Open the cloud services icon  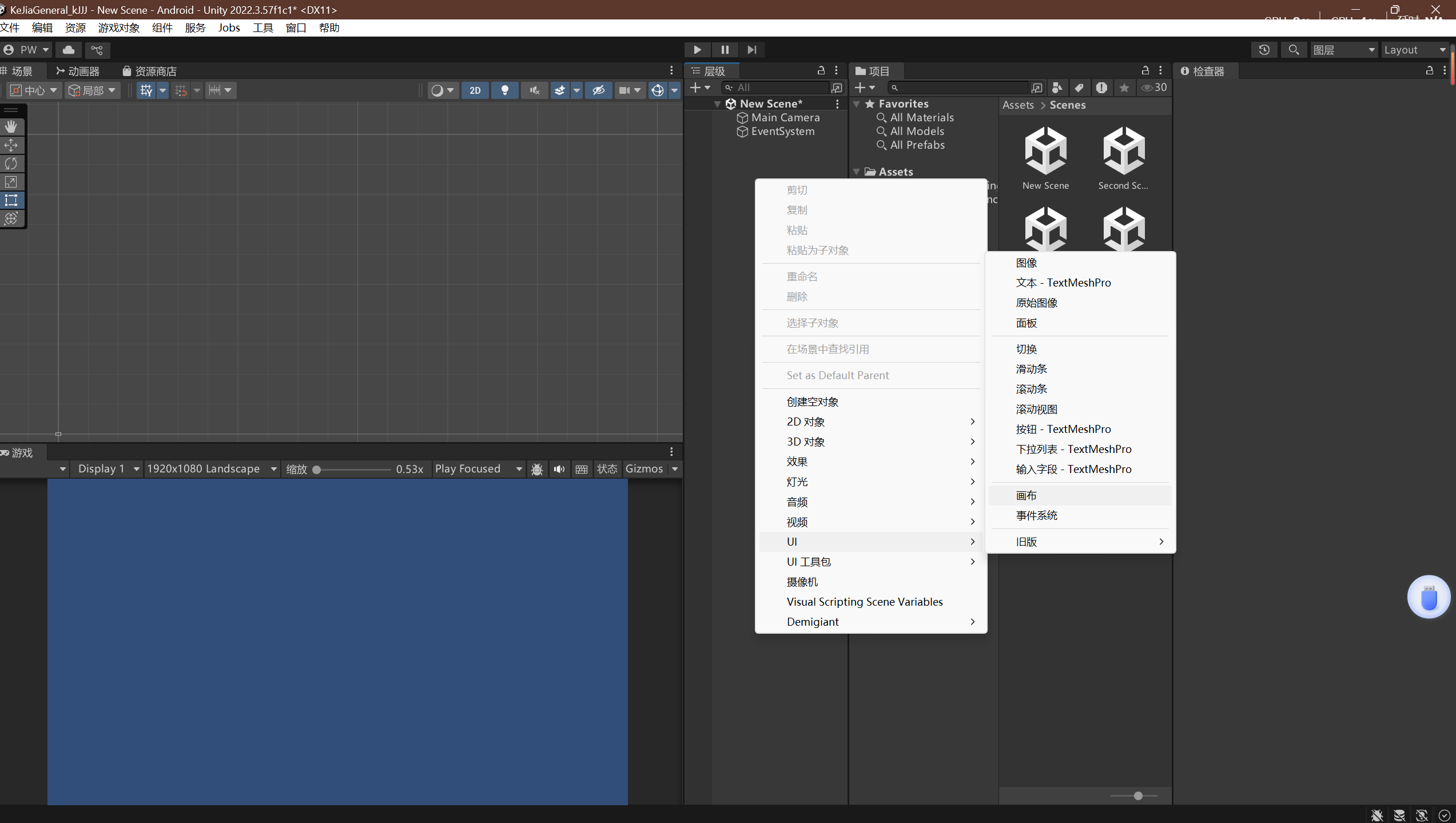pos(69,50)
